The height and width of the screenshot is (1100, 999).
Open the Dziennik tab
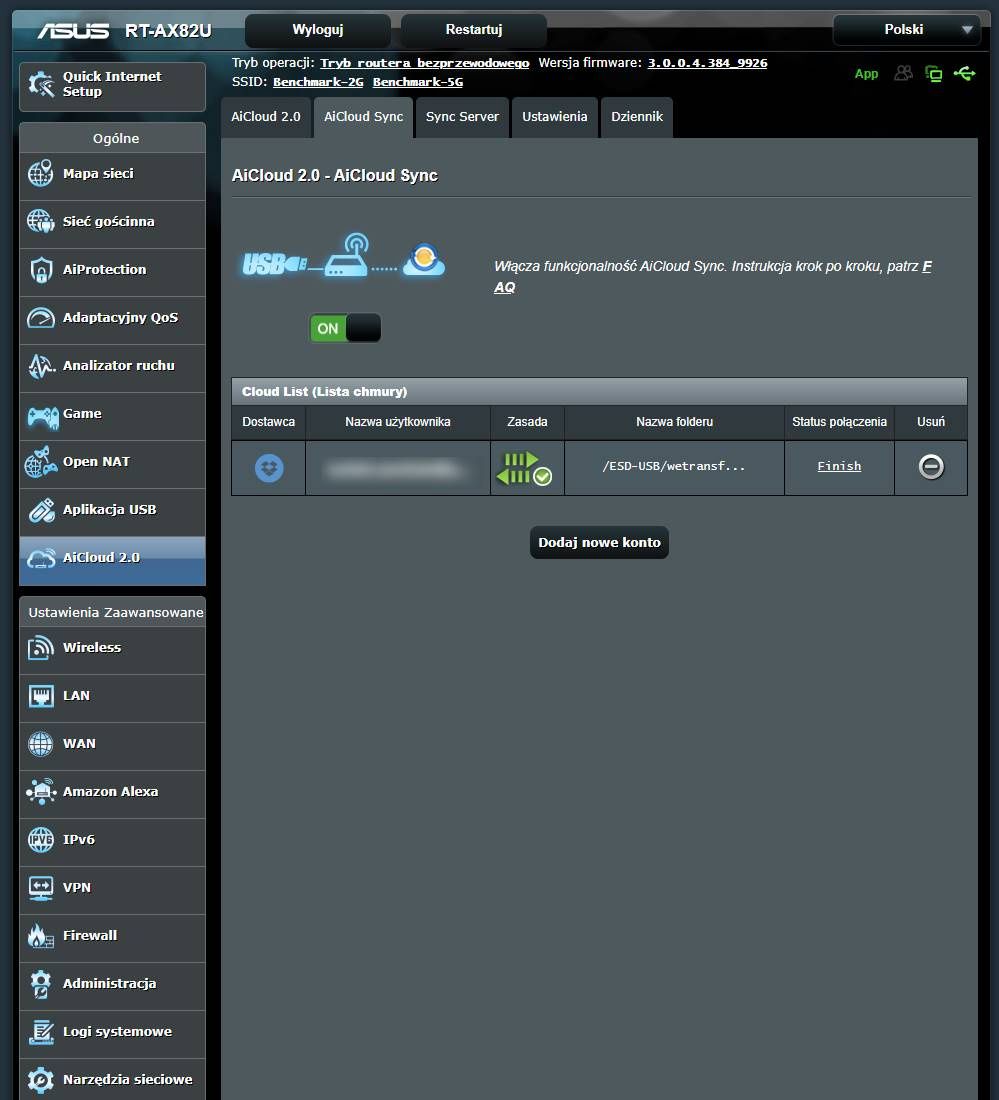pos(636,117)
